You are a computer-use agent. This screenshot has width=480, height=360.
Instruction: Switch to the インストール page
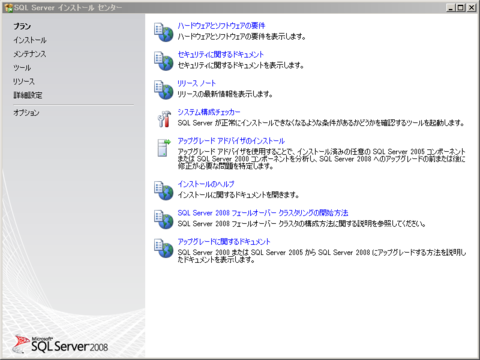pyautogui.click(x=30, y=40)
